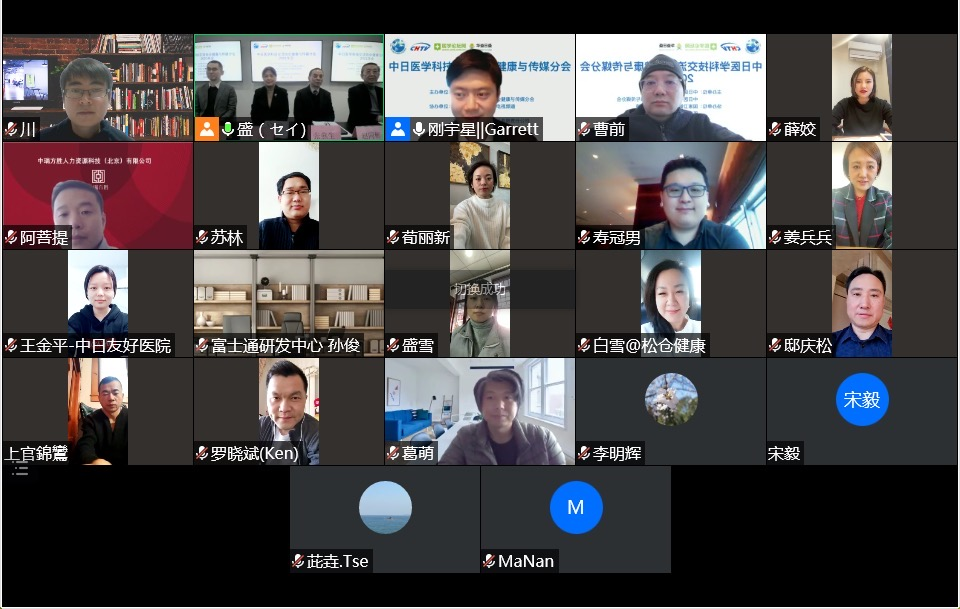The image size is (960, 609).
Task: Click the muted mic icon beside 薛姣
Action: pyautogui.click(x=775, y=129)
